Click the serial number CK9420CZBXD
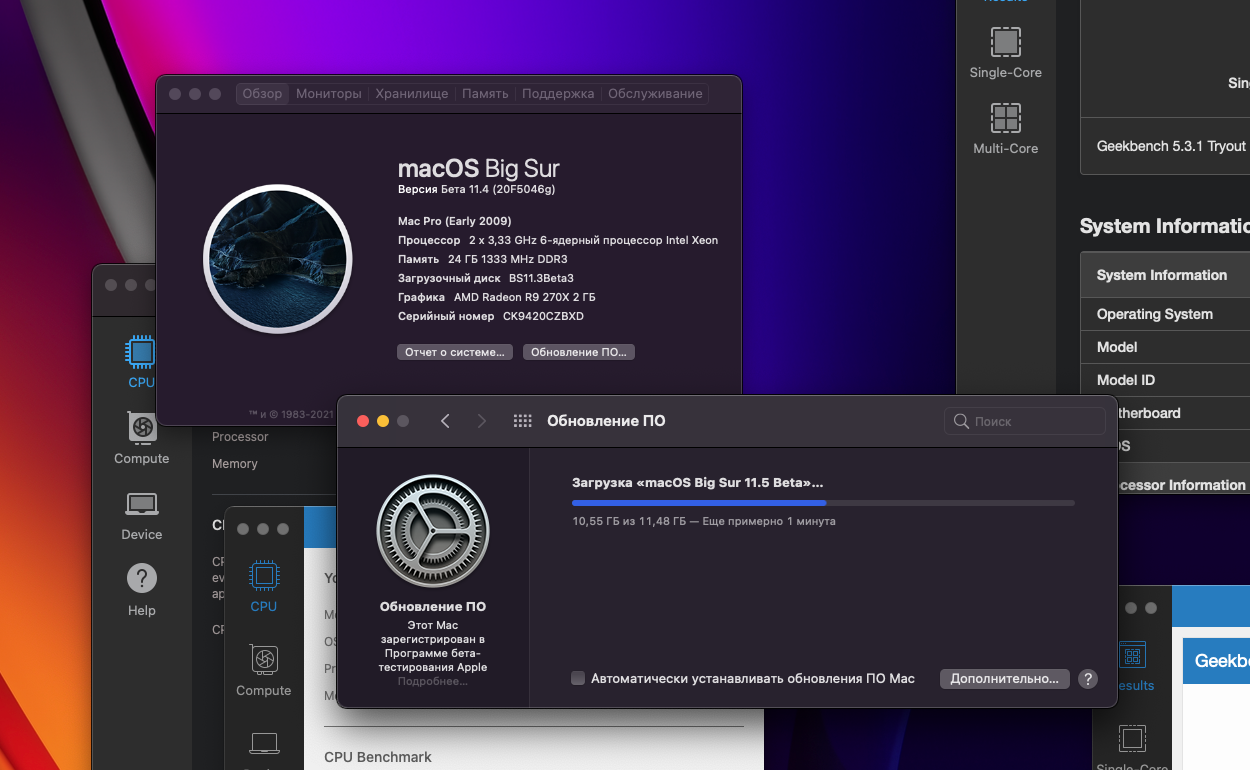 tap(543, 316)
